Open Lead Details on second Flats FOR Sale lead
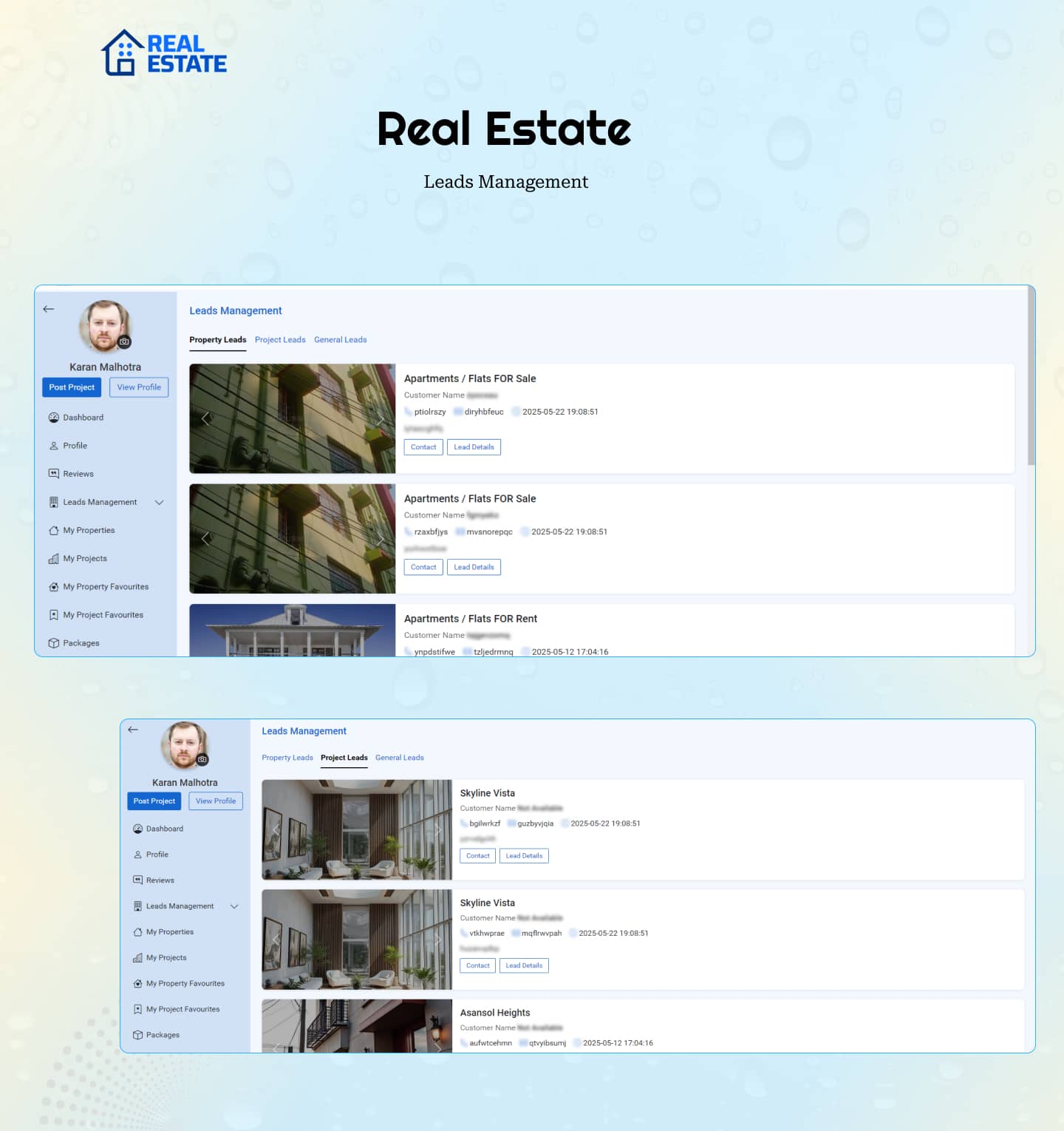1064x1131 pixels. [x=474, y=567]
